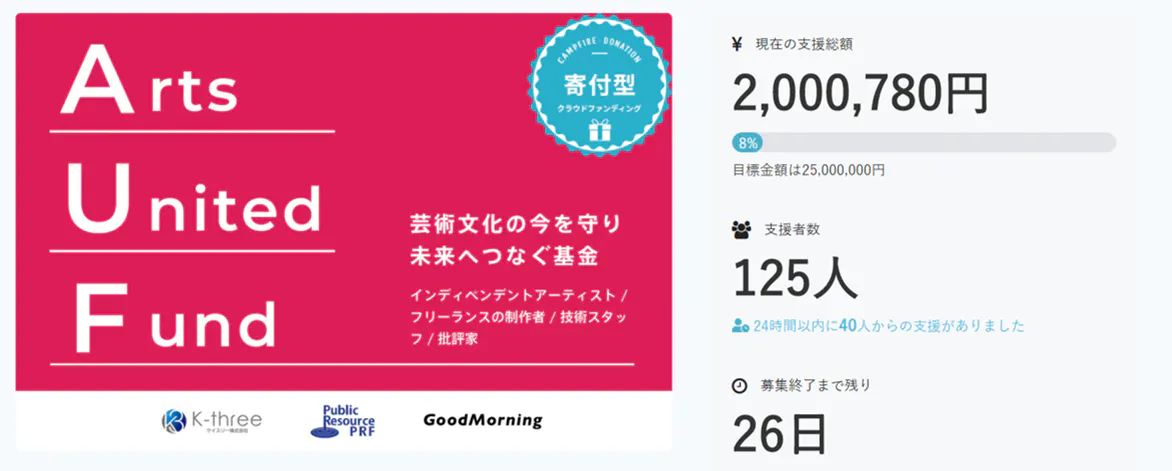Click the clock icon beside 募集終了まで残り
1172x471 pixels.
coord(739,385)
